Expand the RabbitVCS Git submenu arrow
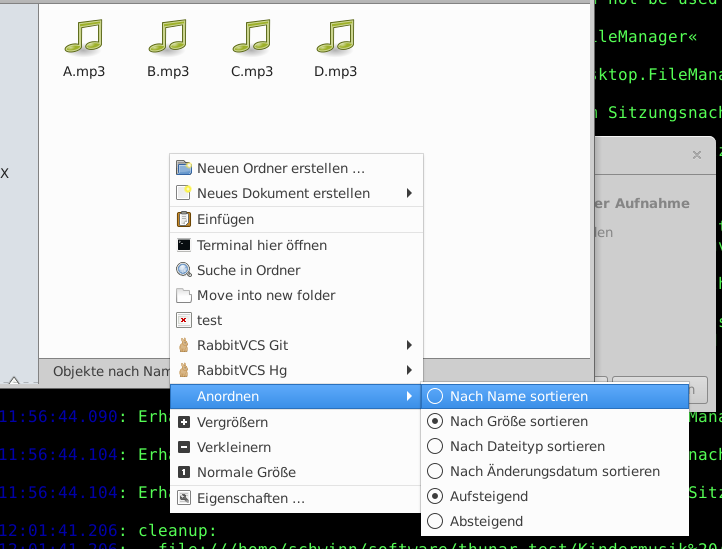722x549 pixels. (x=409, y=345)
